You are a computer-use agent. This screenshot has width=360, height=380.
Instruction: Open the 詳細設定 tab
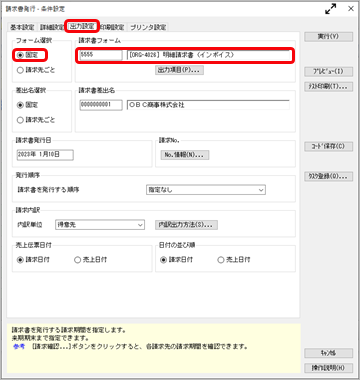pyautogui.click(x=52, y=27)
